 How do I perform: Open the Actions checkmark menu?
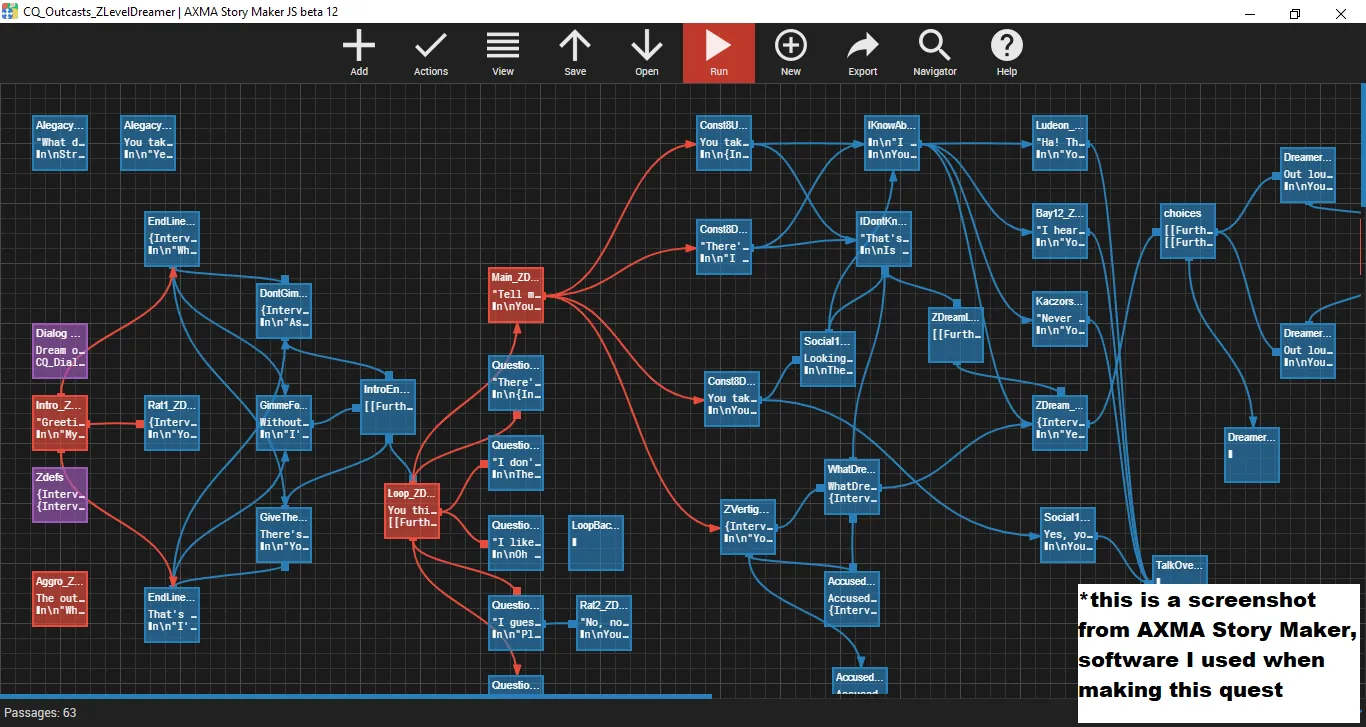pos(431,53)
